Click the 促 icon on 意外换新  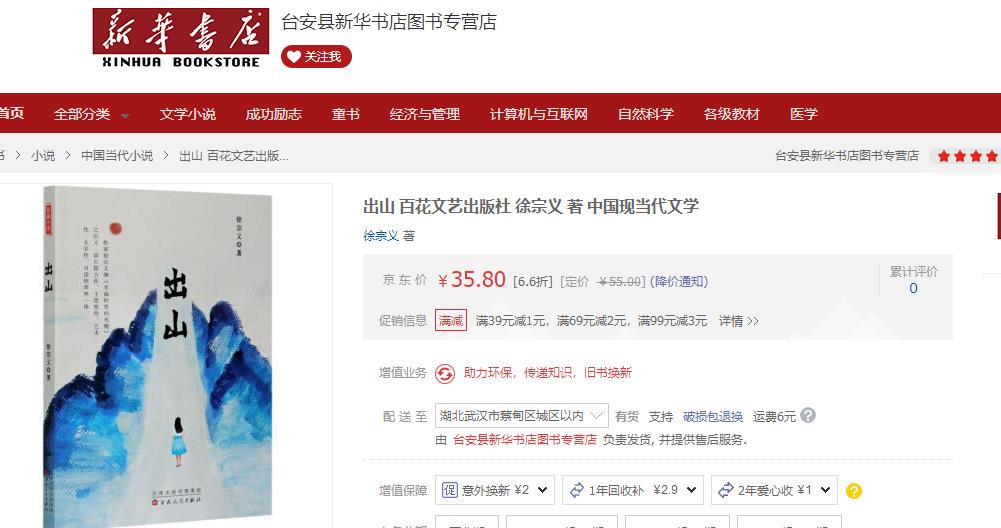(449, 490)
